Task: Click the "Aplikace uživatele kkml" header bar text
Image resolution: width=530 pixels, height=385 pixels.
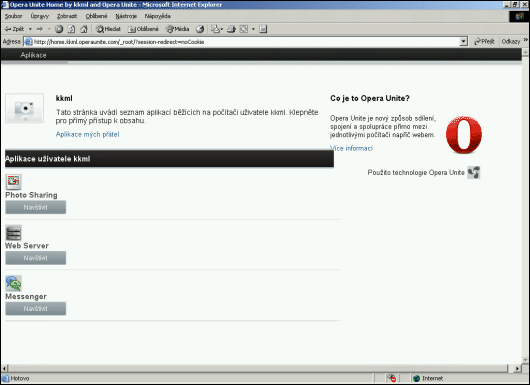Action: click(48, 159)
